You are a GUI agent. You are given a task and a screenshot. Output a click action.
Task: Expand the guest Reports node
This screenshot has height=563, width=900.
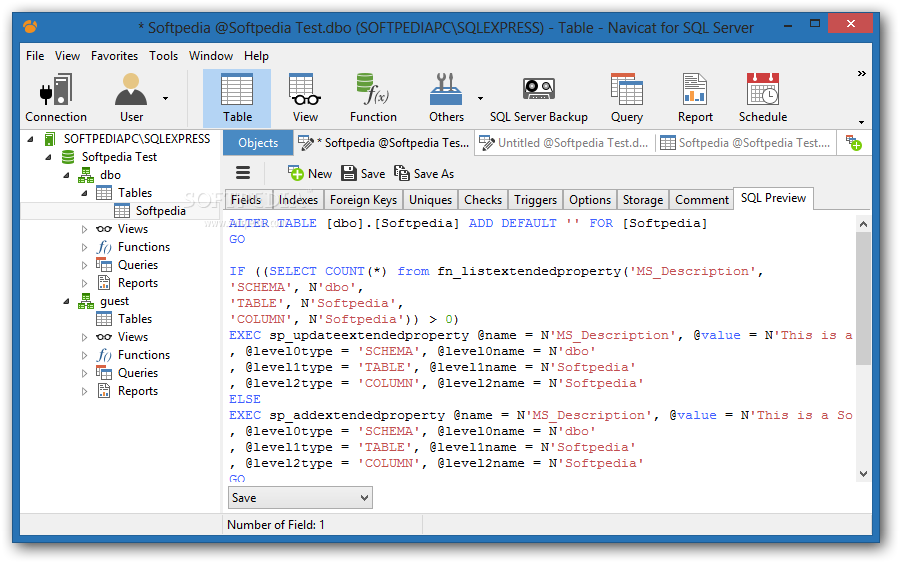point(84,391)
